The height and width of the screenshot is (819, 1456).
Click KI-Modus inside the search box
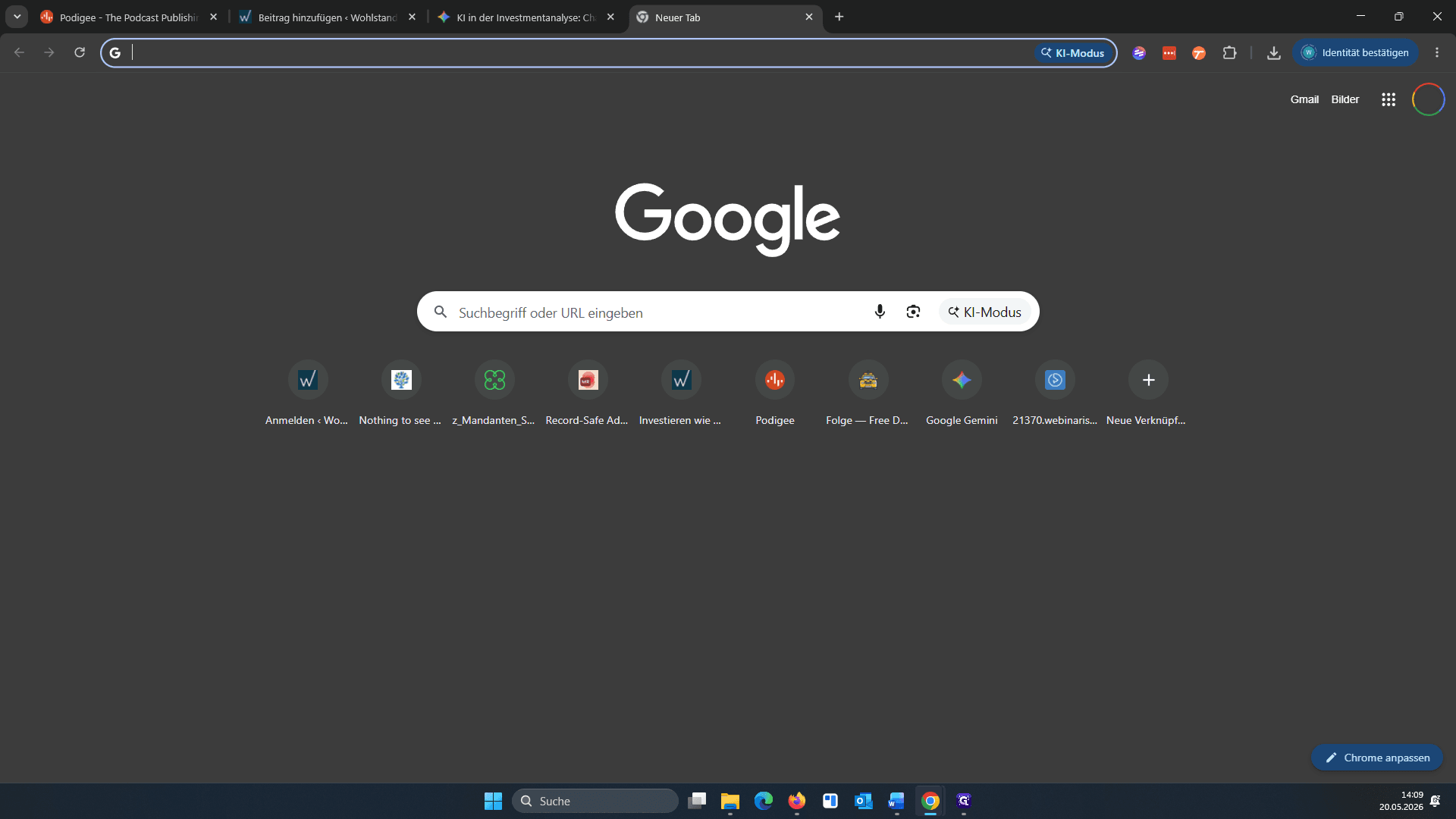click(x=984, y=312)
